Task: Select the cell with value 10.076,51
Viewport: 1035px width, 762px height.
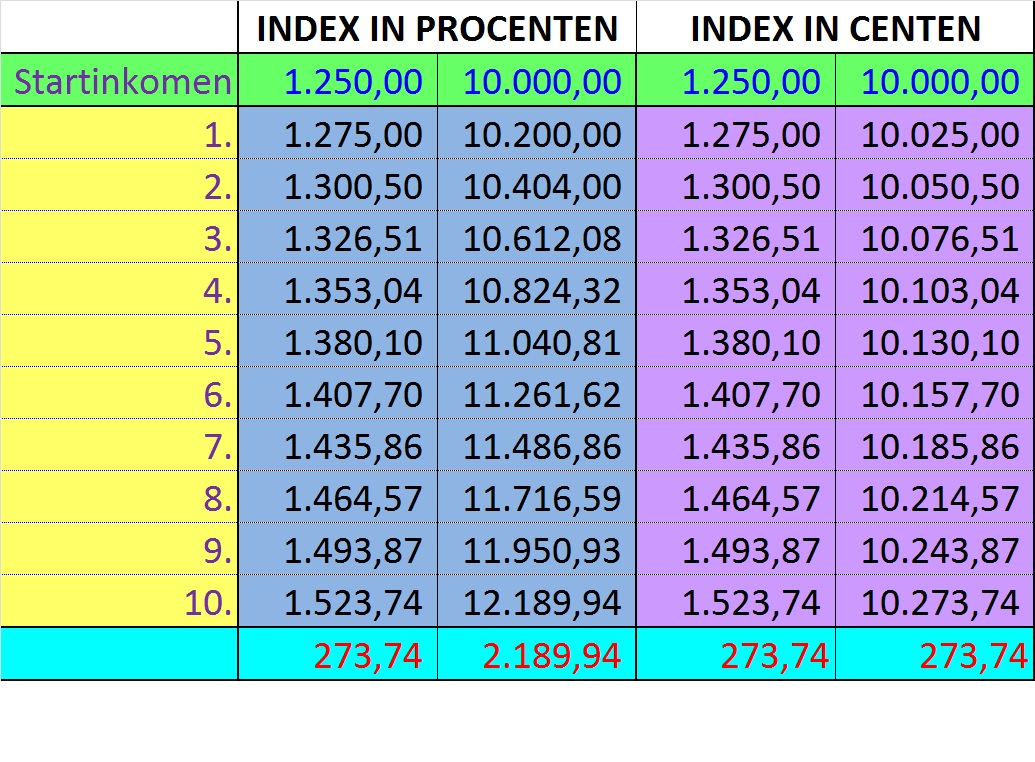Action: [935, 238]
